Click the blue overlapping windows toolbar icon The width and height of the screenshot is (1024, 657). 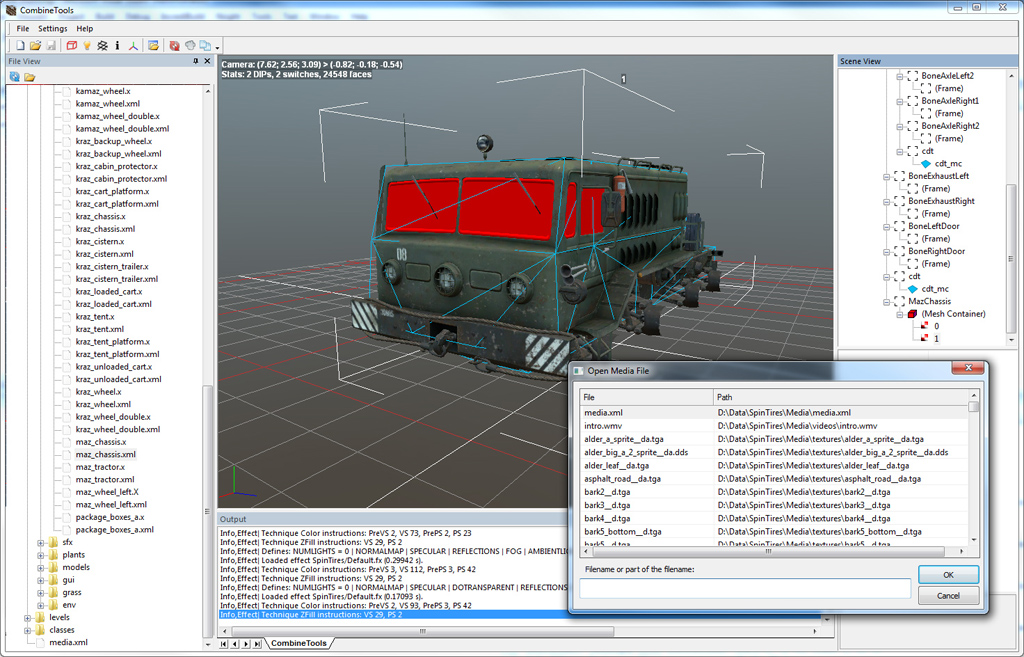click(205, 46)
